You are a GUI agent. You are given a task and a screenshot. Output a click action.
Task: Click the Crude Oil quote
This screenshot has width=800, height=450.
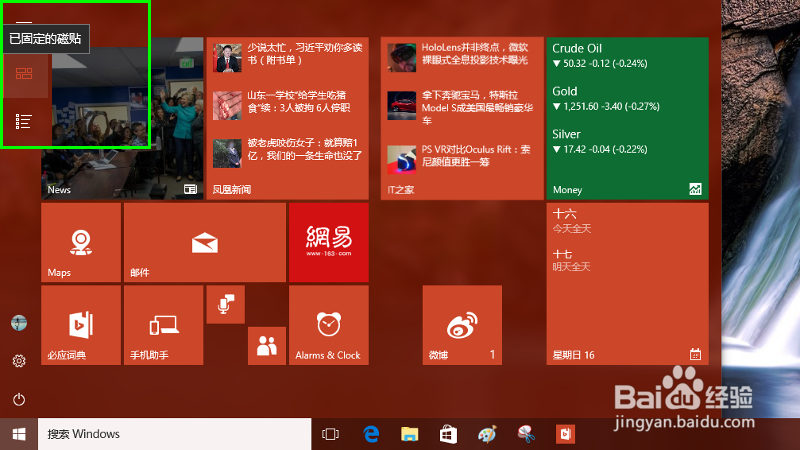(x=600, y=56)
